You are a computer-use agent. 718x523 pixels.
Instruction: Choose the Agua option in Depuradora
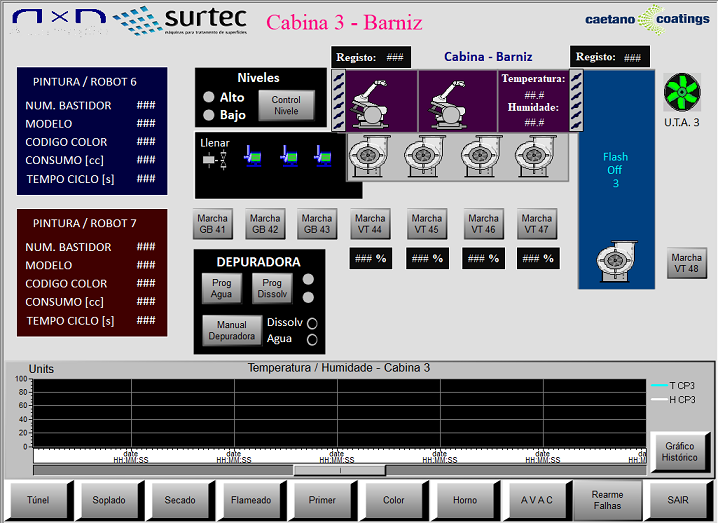click(311, 340)
